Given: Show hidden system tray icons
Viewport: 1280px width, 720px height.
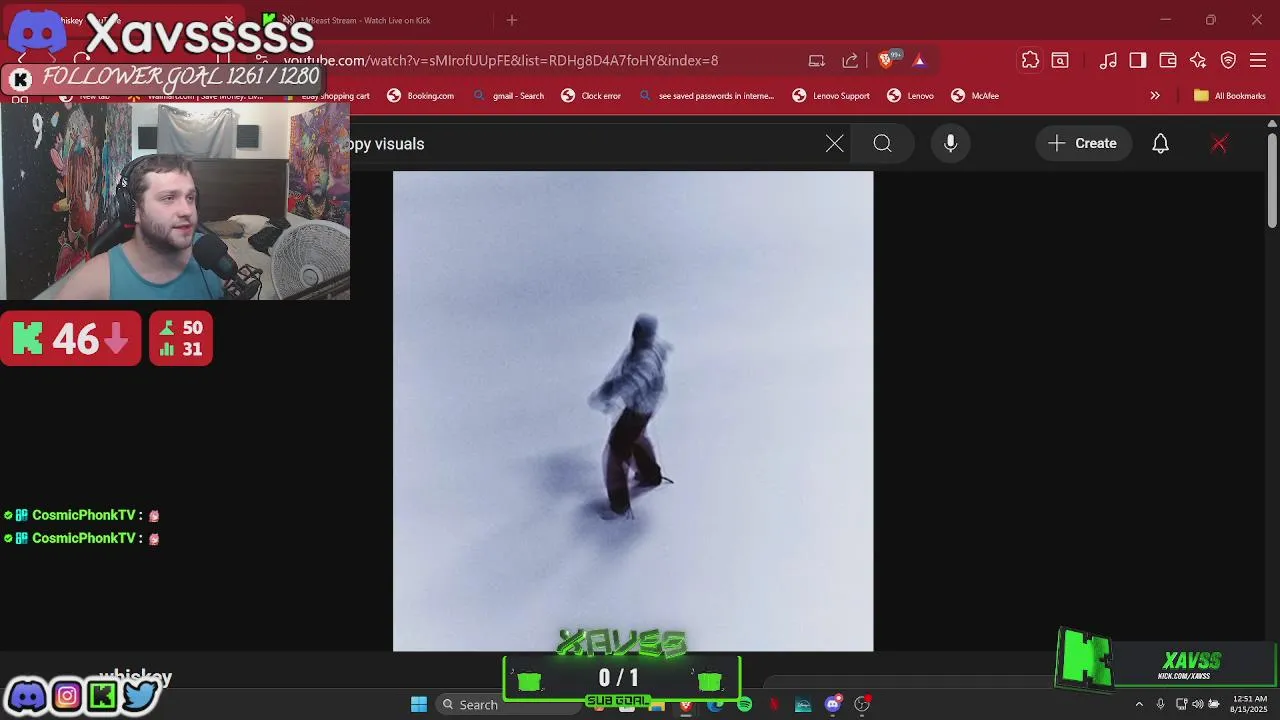Looking at the screenshot, I should click(1139, 705).
